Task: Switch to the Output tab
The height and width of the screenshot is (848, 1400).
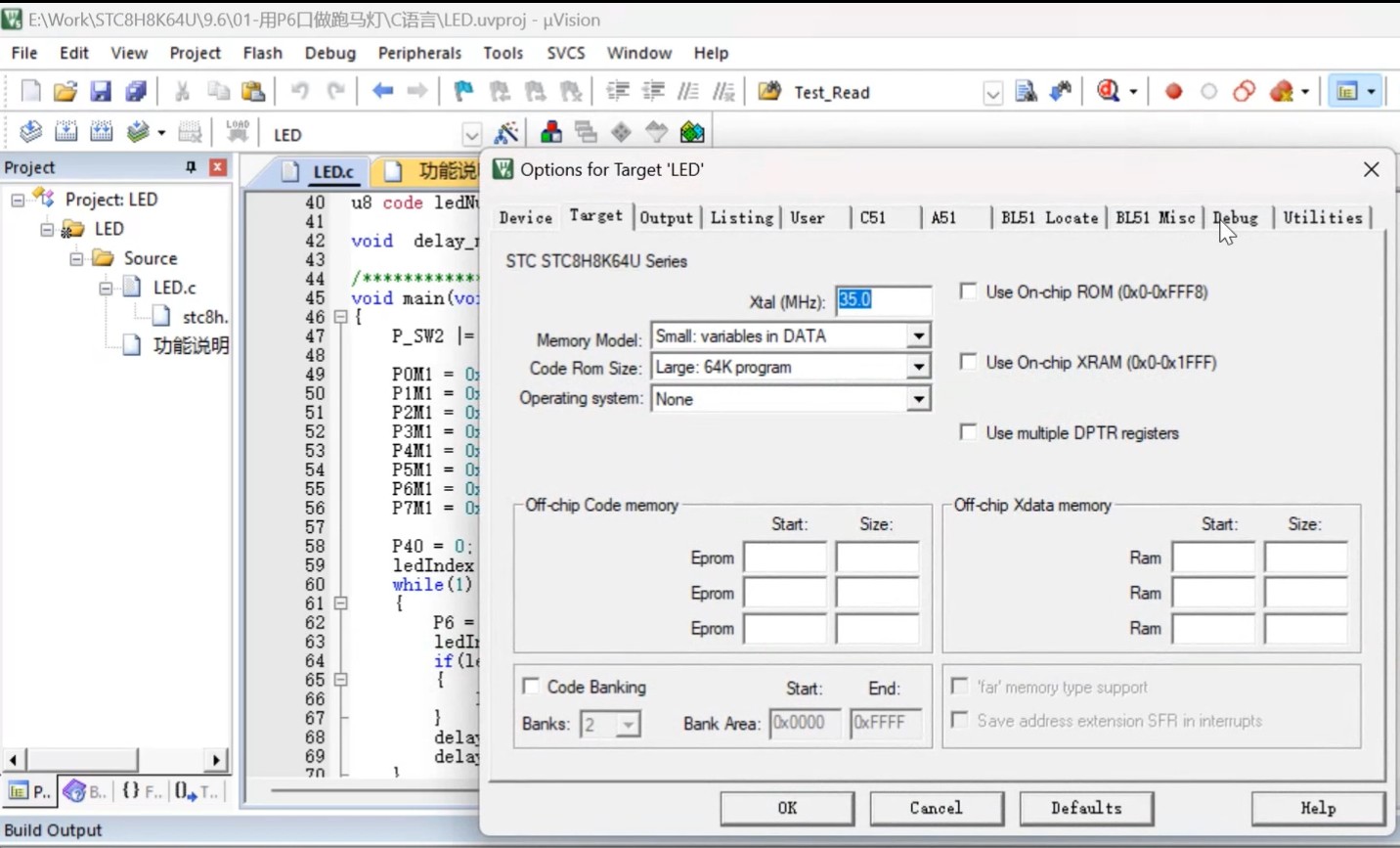Action: 666,217
